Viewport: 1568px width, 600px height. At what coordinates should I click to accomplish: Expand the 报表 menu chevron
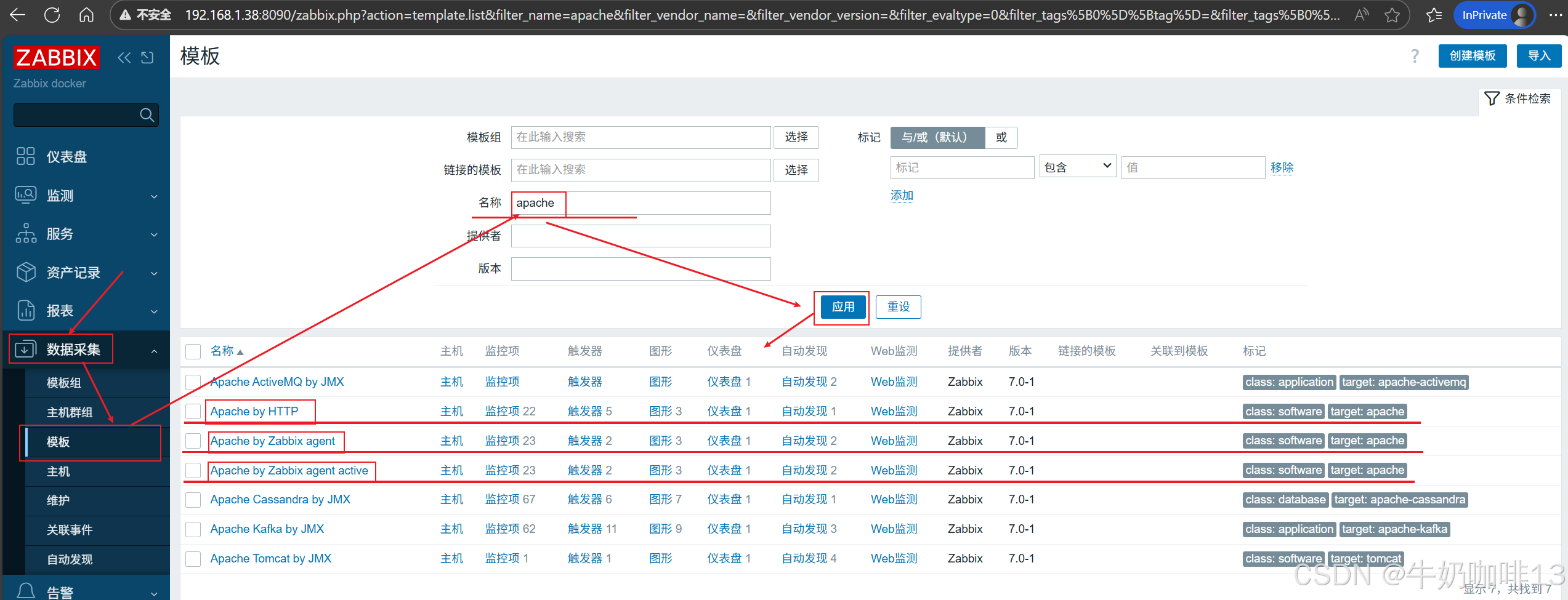tap(154, 311)
